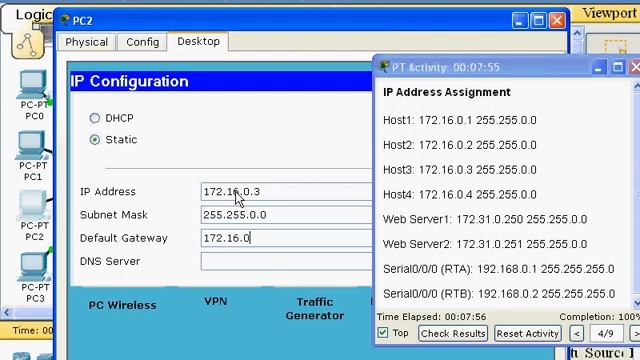Screen dimensions: 640x360
Task: Select the Static radio button
Action: (x=95, y=140)
